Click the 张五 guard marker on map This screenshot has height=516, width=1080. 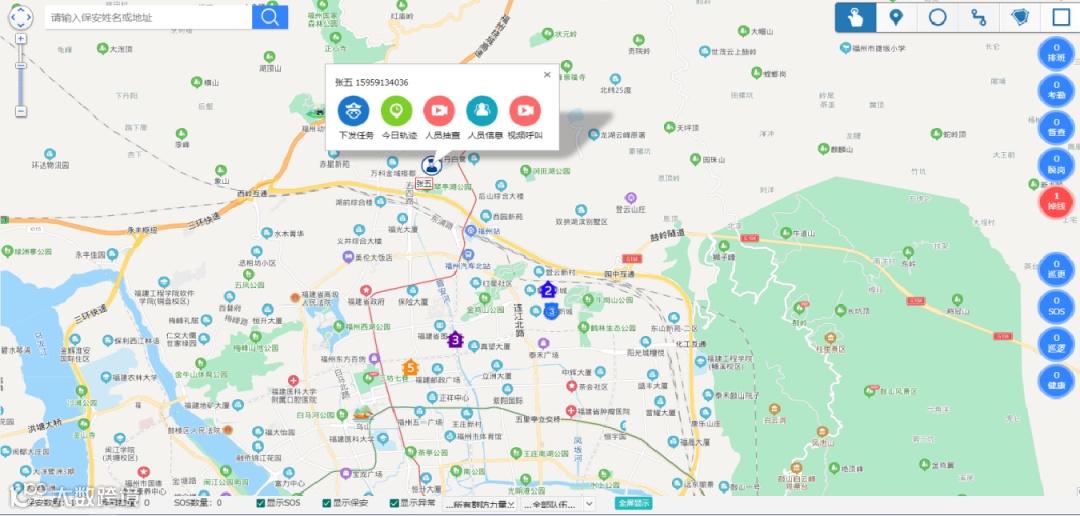pos(432,165)
